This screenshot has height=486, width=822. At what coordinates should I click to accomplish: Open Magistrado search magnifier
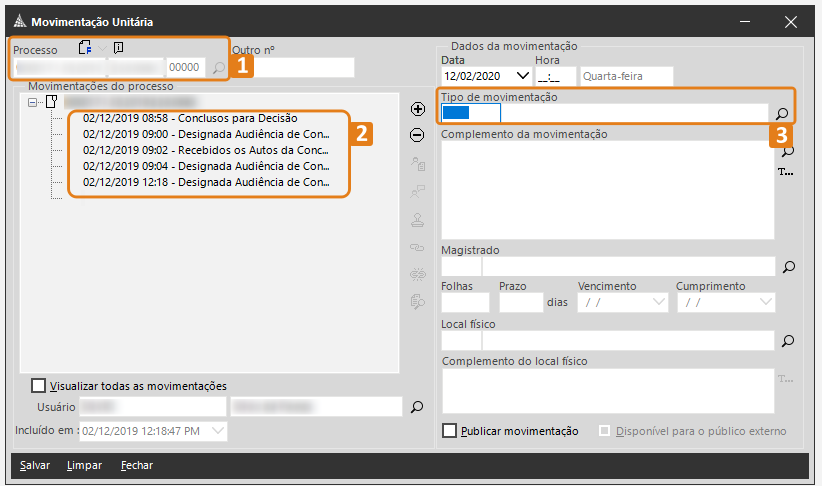coord(788,267)
